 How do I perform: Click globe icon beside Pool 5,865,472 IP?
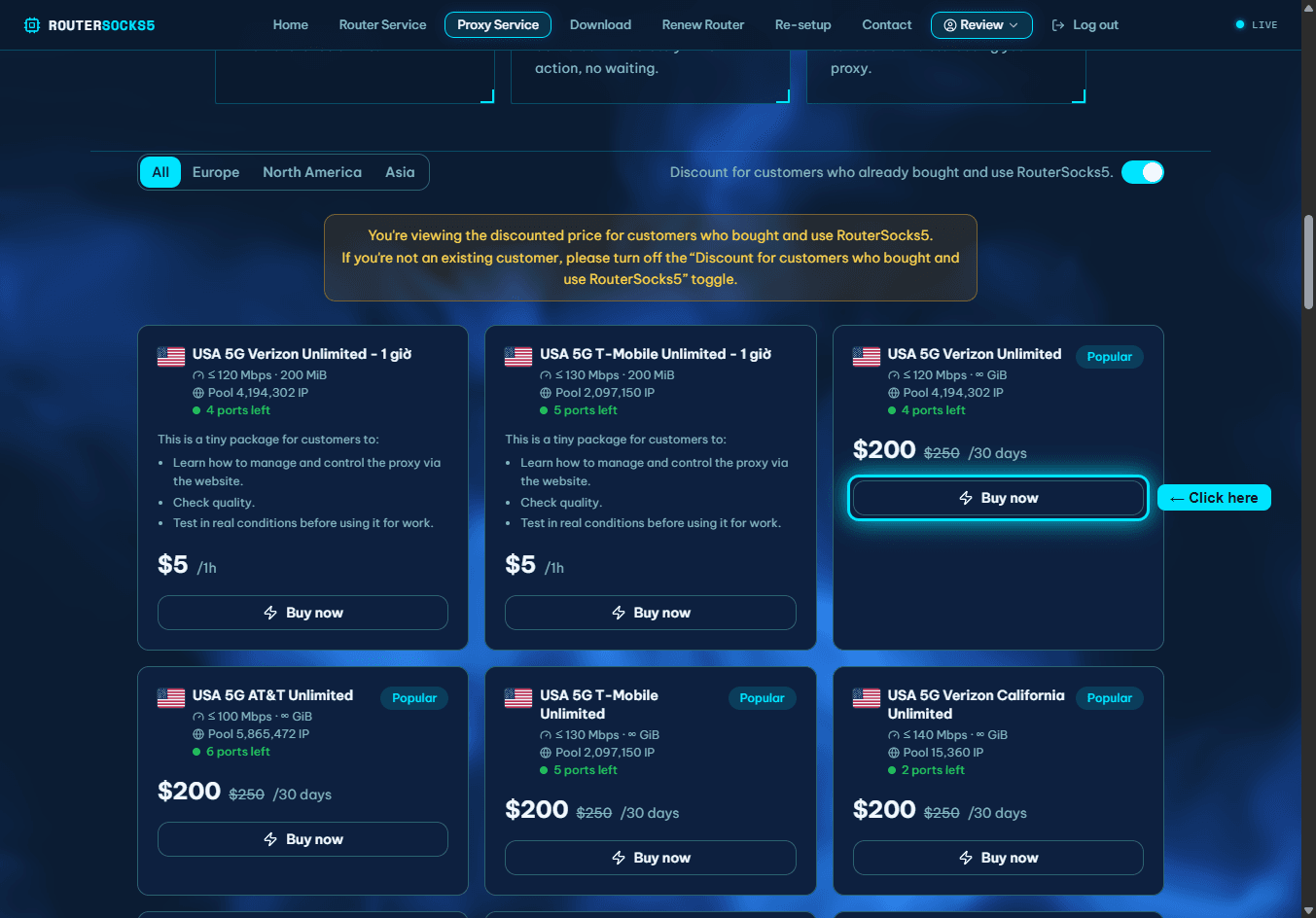point(198,734)
